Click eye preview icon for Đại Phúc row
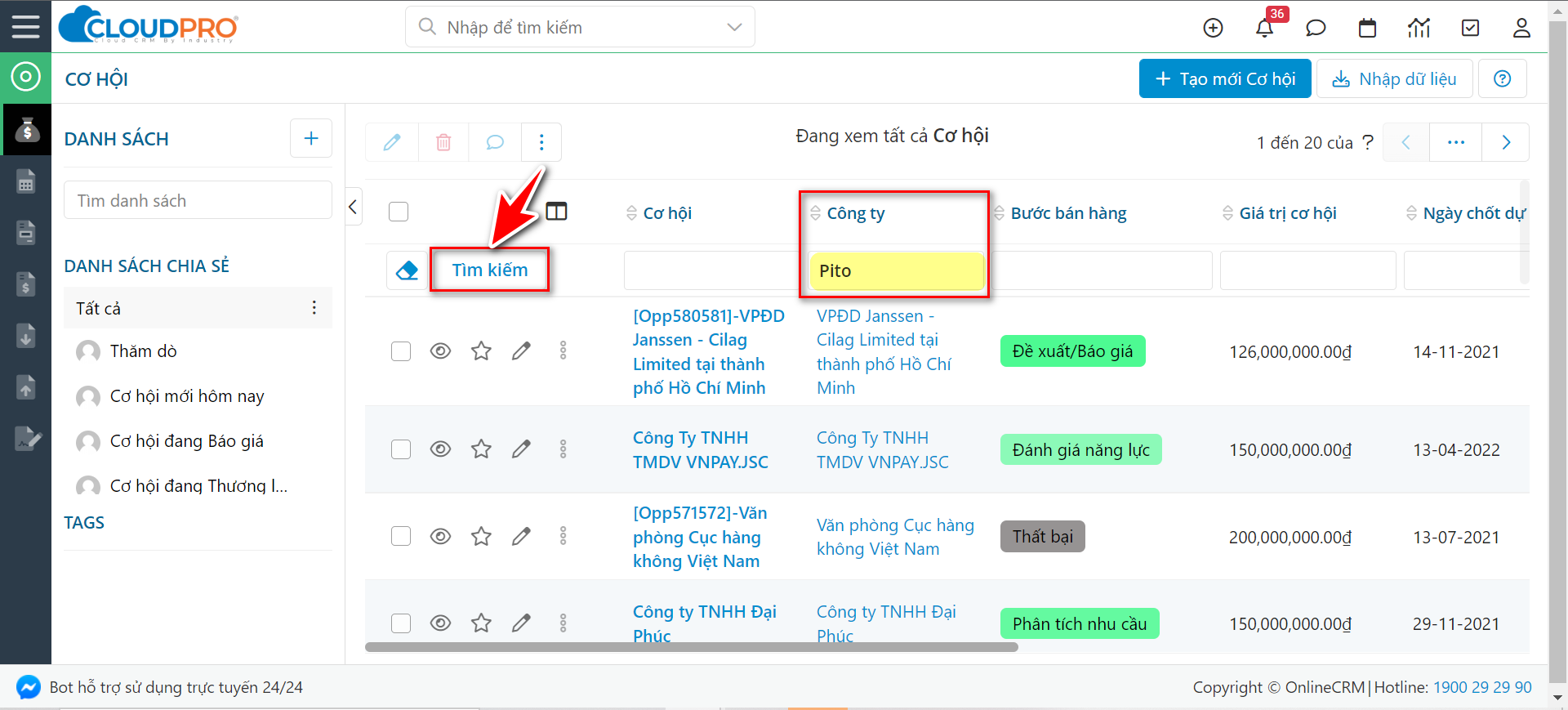 (x=440, y=623)
